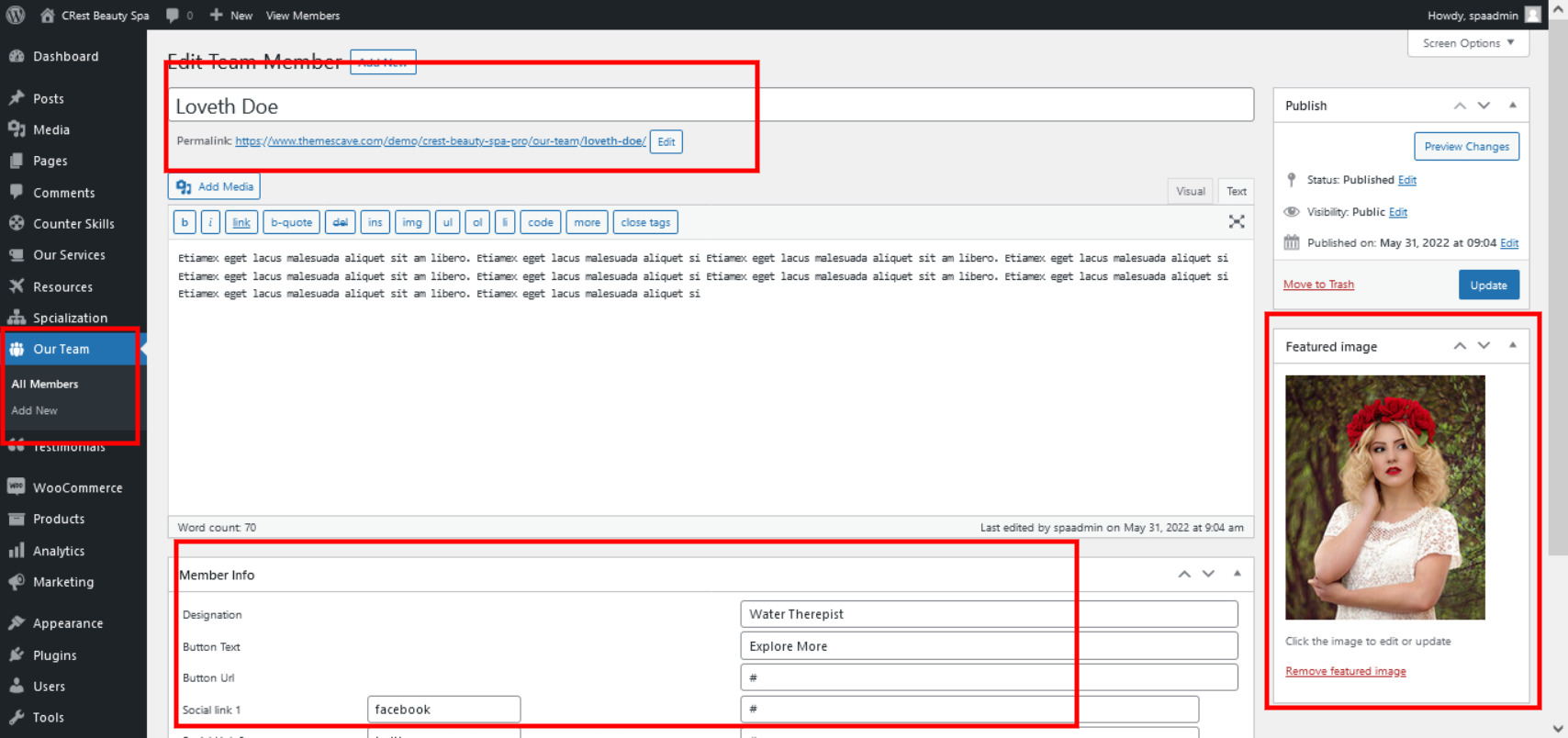Screen dimensions: 1568x738
Task: Open the Our Services icon
Action: [x=17, y=254]
